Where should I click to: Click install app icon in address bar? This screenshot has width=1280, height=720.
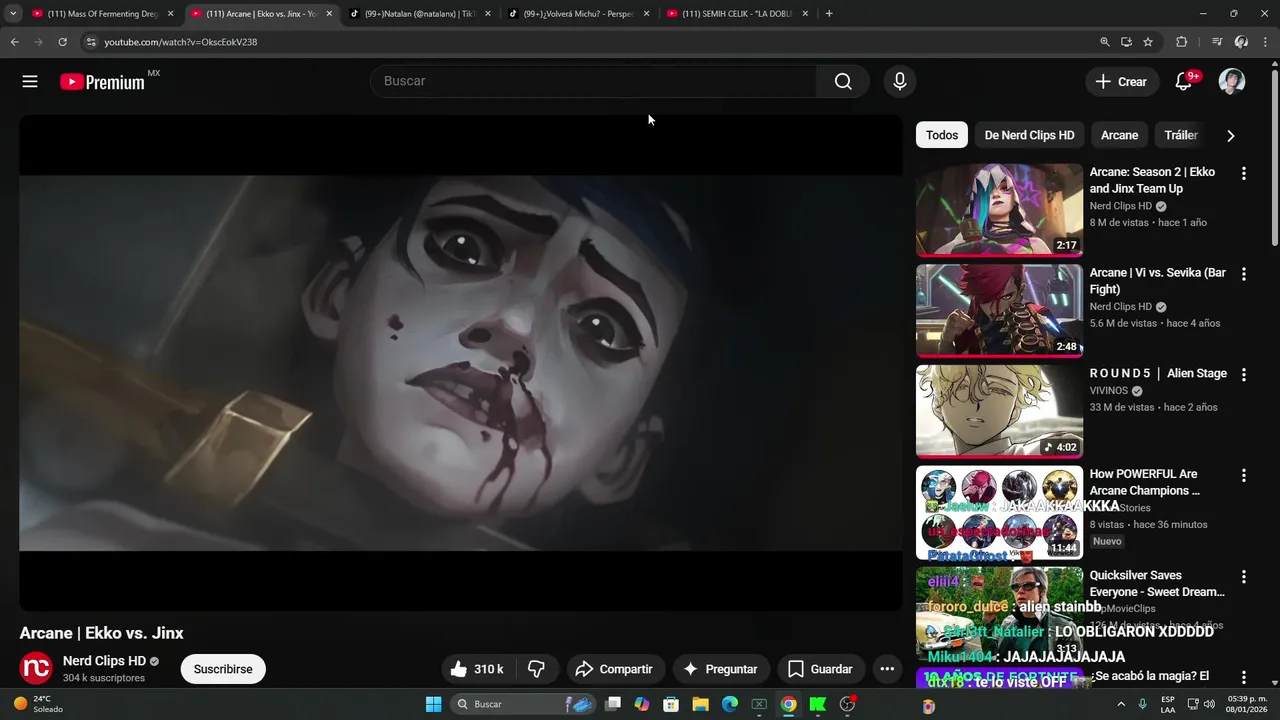tap(1126, 42)
